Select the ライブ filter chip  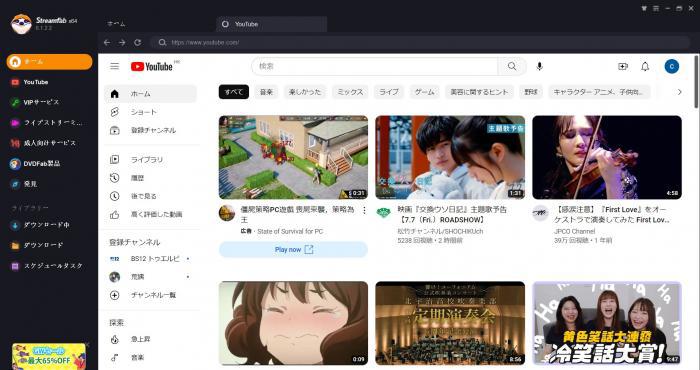389,92
